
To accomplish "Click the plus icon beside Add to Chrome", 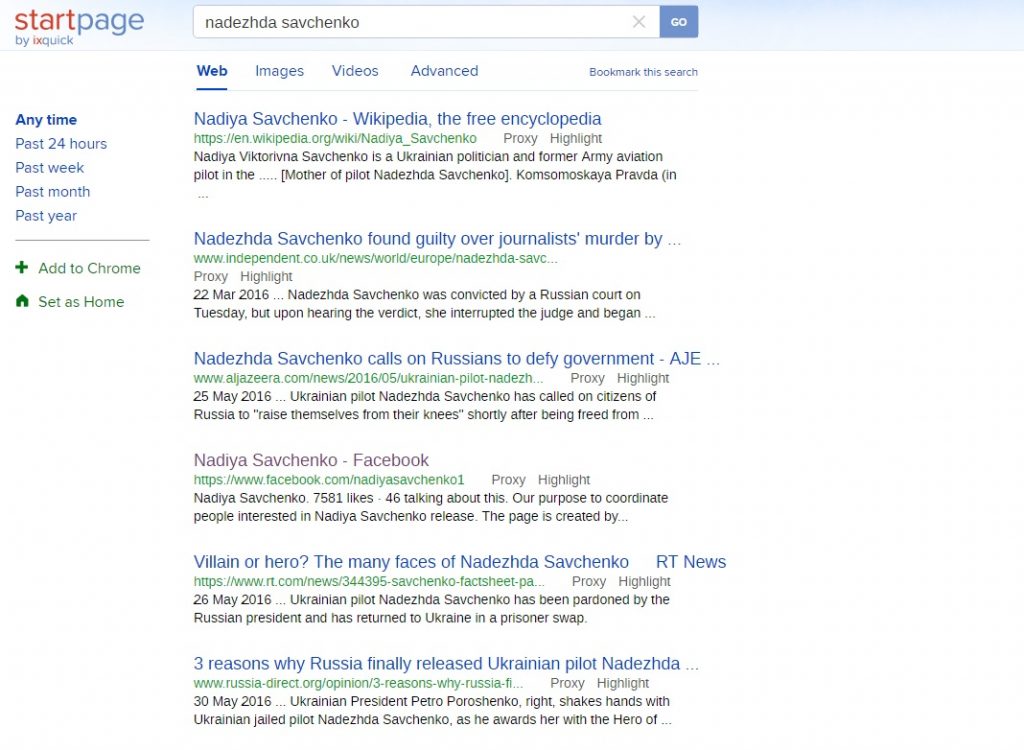I will pyautogui.click(x=22, y=268).
